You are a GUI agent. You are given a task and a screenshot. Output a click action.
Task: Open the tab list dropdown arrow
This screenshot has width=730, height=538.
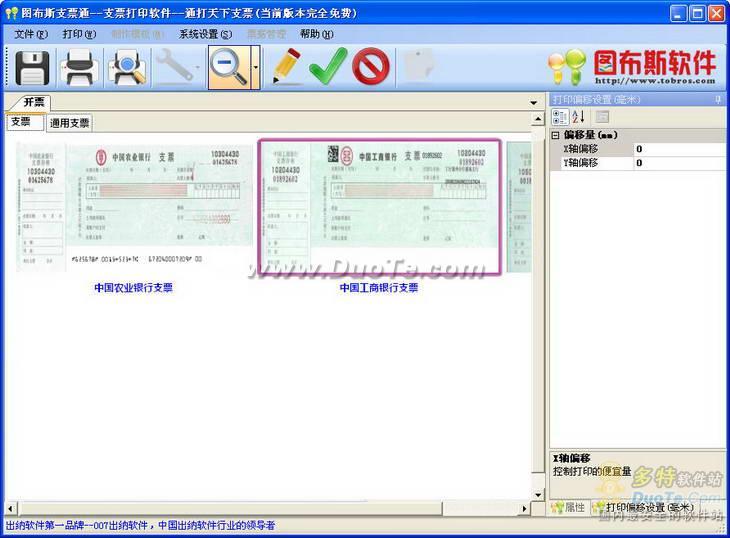click(534, 102)
